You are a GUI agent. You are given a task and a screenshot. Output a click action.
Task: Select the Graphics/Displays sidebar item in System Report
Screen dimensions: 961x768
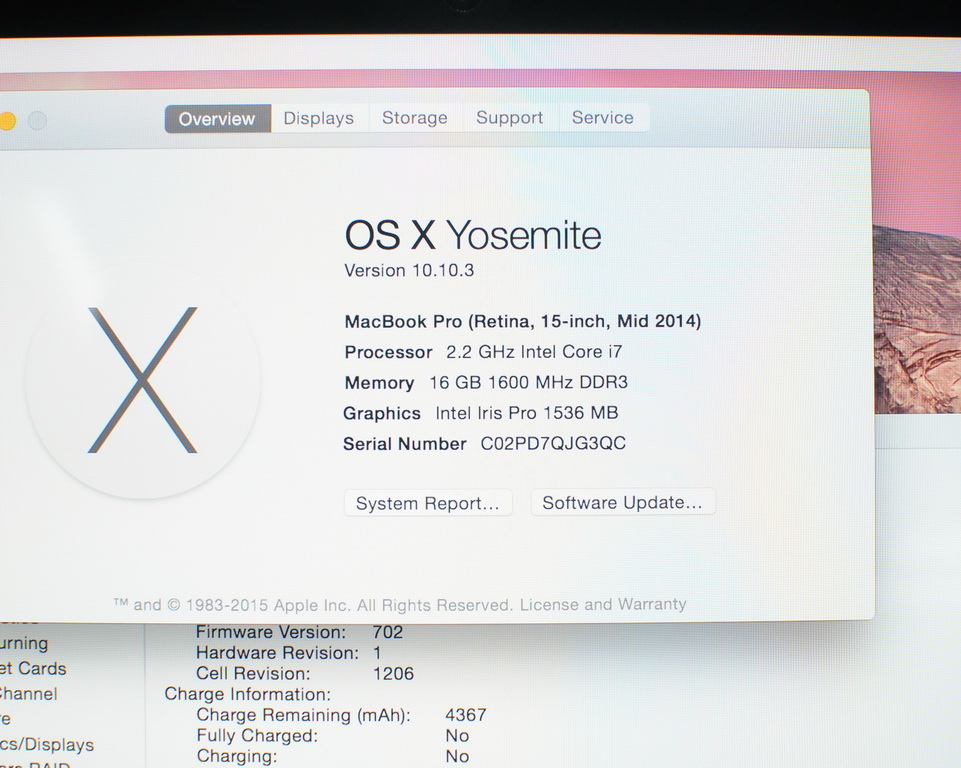click(x=47, y=744)
